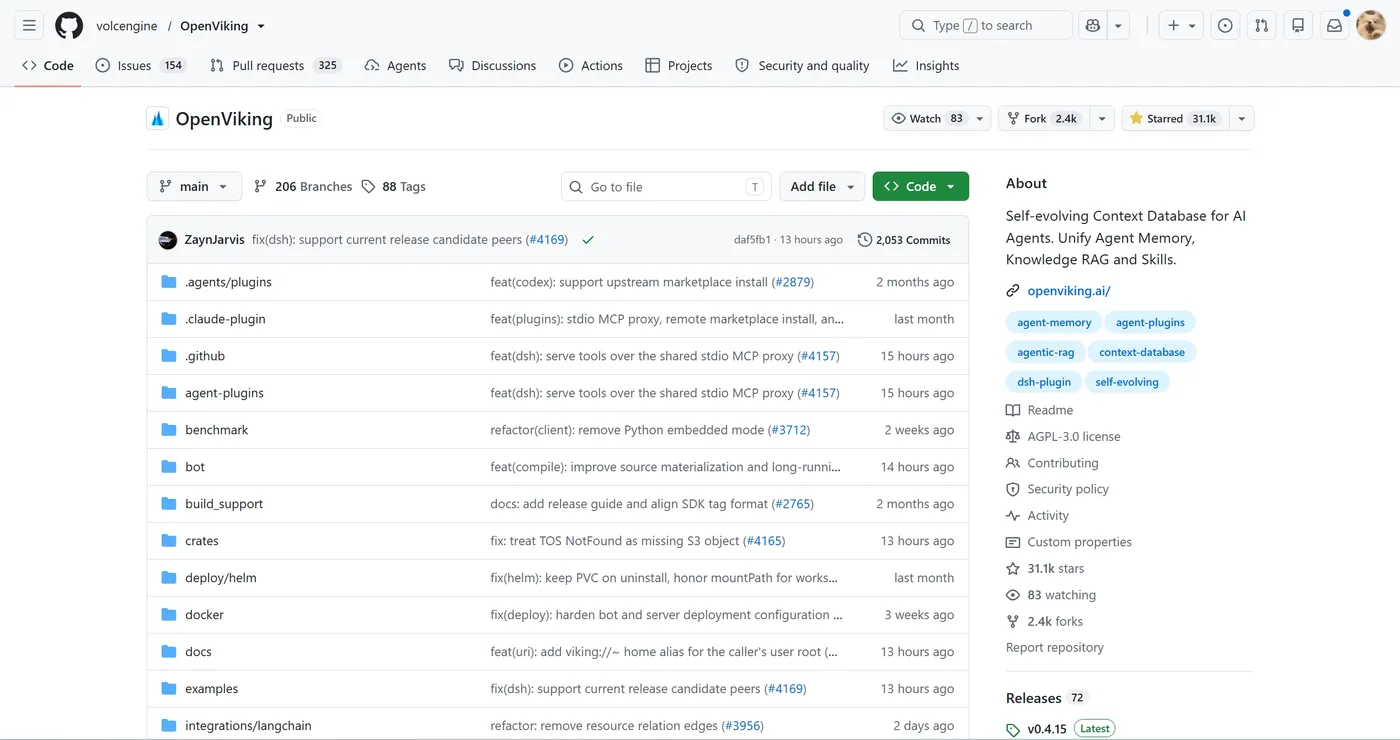The image size is (1400, 740).
Task: Expand the Create new plus dropdown
Action: click(x=1181, y=26)
